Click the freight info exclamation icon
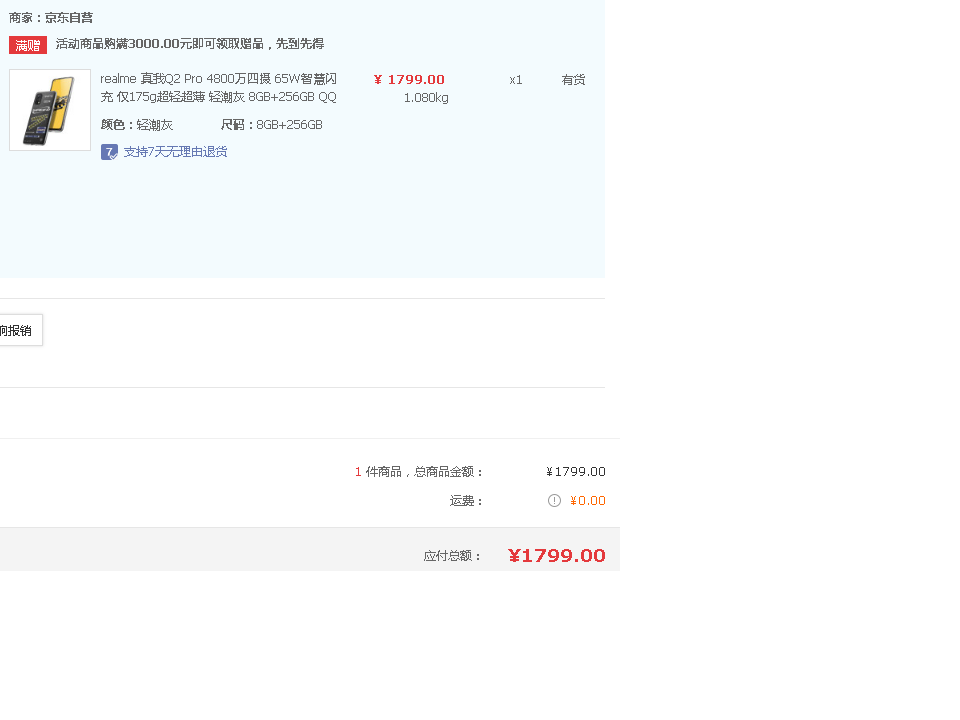The image size is (960, 720). click(x=554, y=501)
